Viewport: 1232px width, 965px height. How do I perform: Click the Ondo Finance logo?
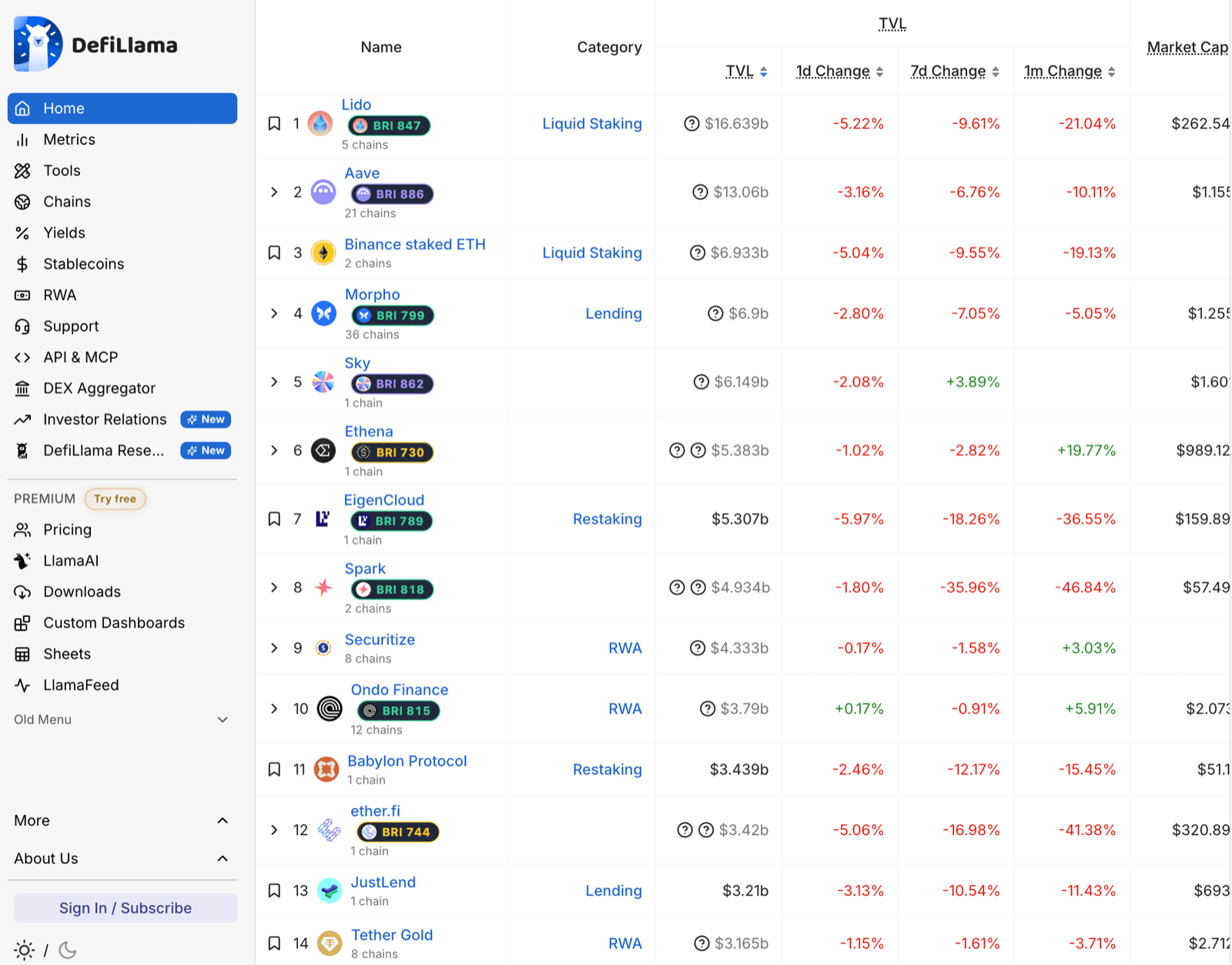pyautogui.click(x=330, y=709)
